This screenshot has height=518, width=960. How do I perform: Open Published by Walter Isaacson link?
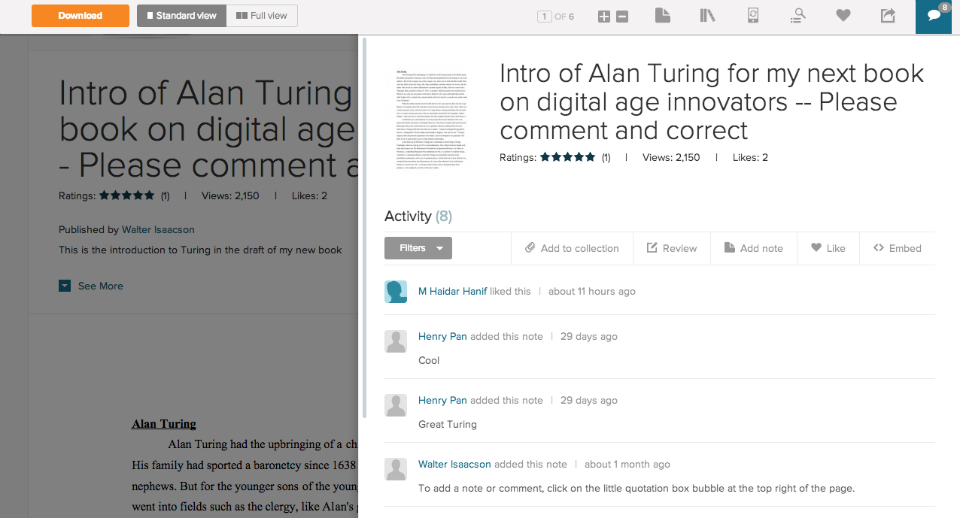click(158, 230)
